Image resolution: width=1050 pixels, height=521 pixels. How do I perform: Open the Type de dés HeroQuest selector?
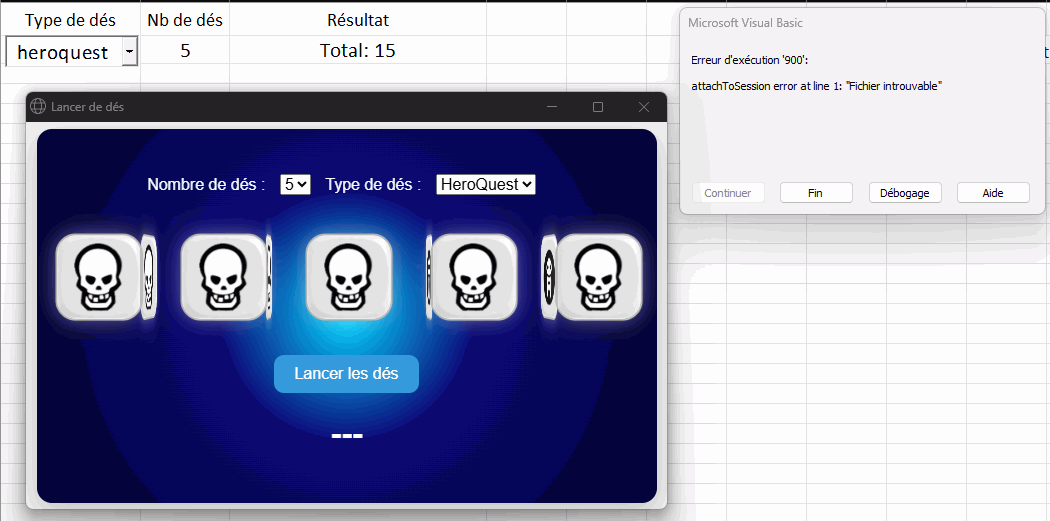pyautogui.click(x=485, y=184)
